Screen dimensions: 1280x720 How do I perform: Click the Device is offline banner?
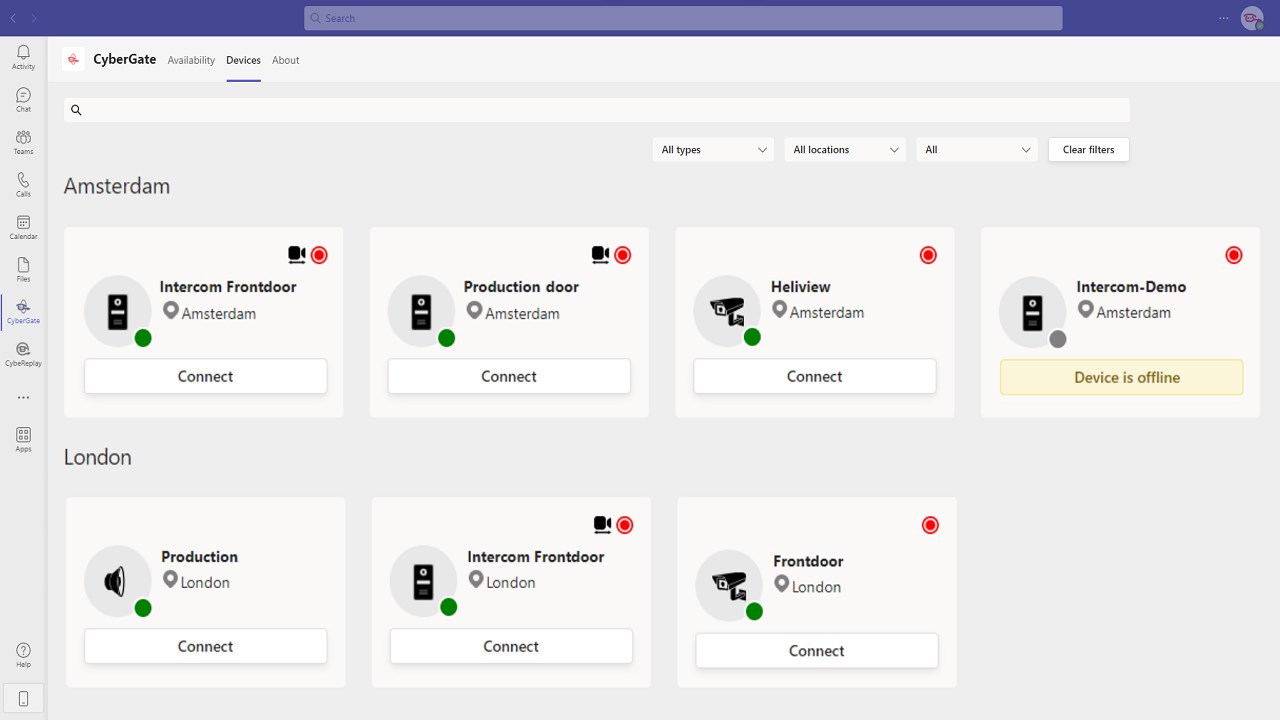[1122, 377]
